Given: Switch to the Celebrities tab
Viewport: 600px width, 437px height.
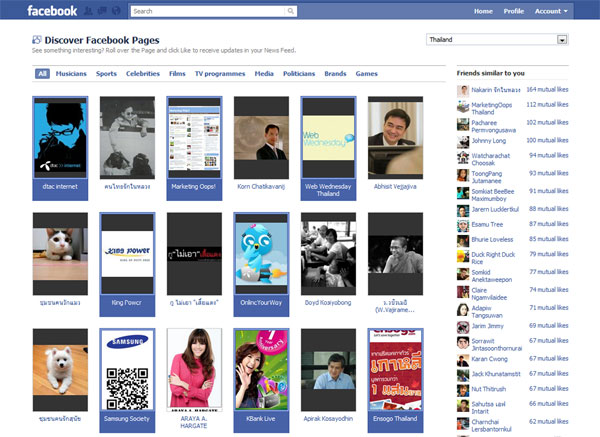Looking at the screenshot, I should pos(143,73).
